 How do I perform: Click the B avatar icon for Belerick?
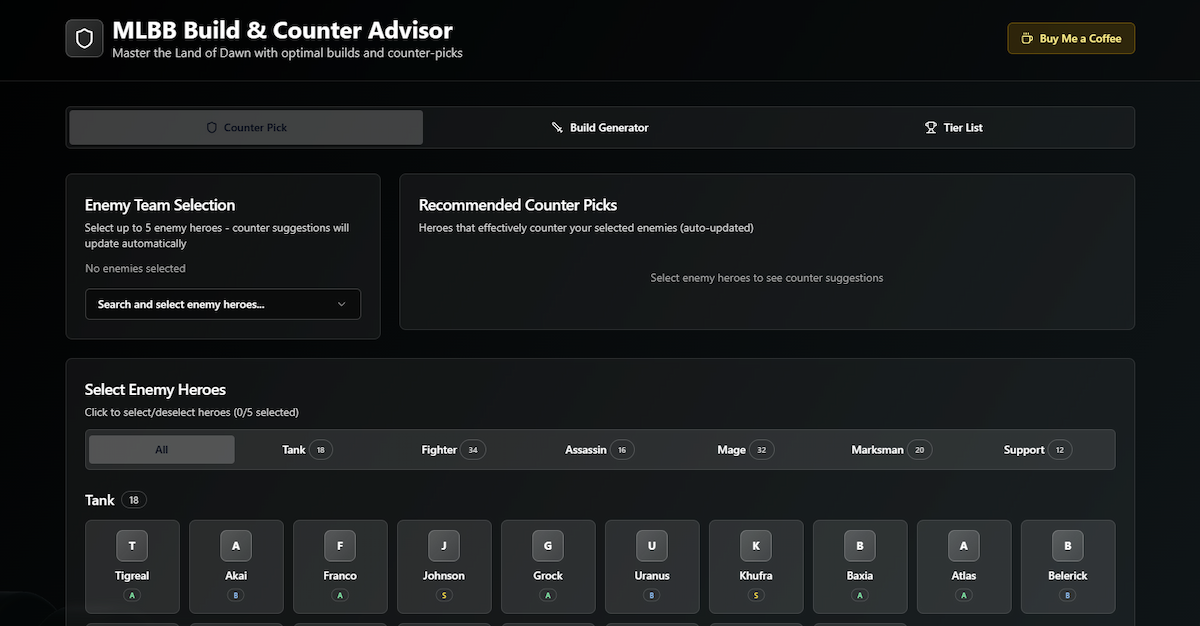pos(1068,546)
